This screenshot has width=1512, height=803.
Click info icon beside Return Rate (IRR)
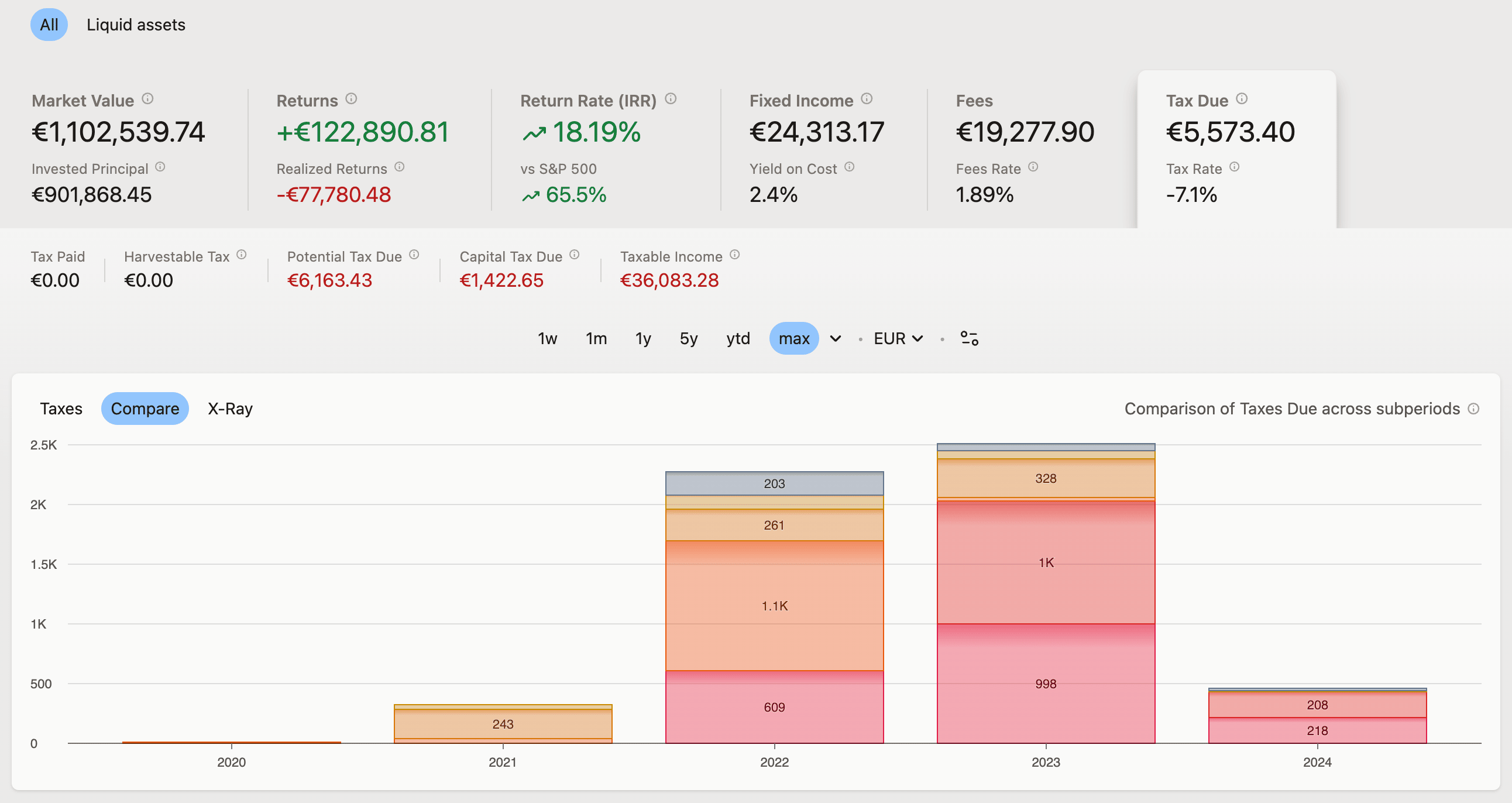click(x=671, y=98)
